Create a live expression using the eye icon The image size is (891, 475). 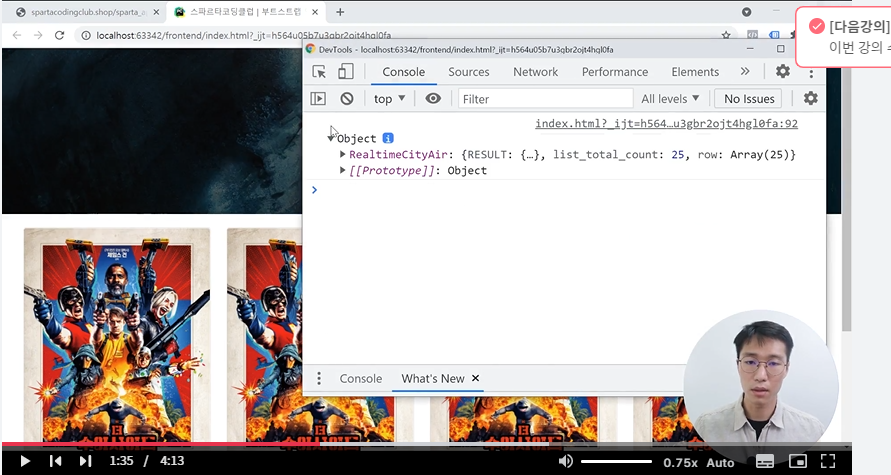coord(433,98)
